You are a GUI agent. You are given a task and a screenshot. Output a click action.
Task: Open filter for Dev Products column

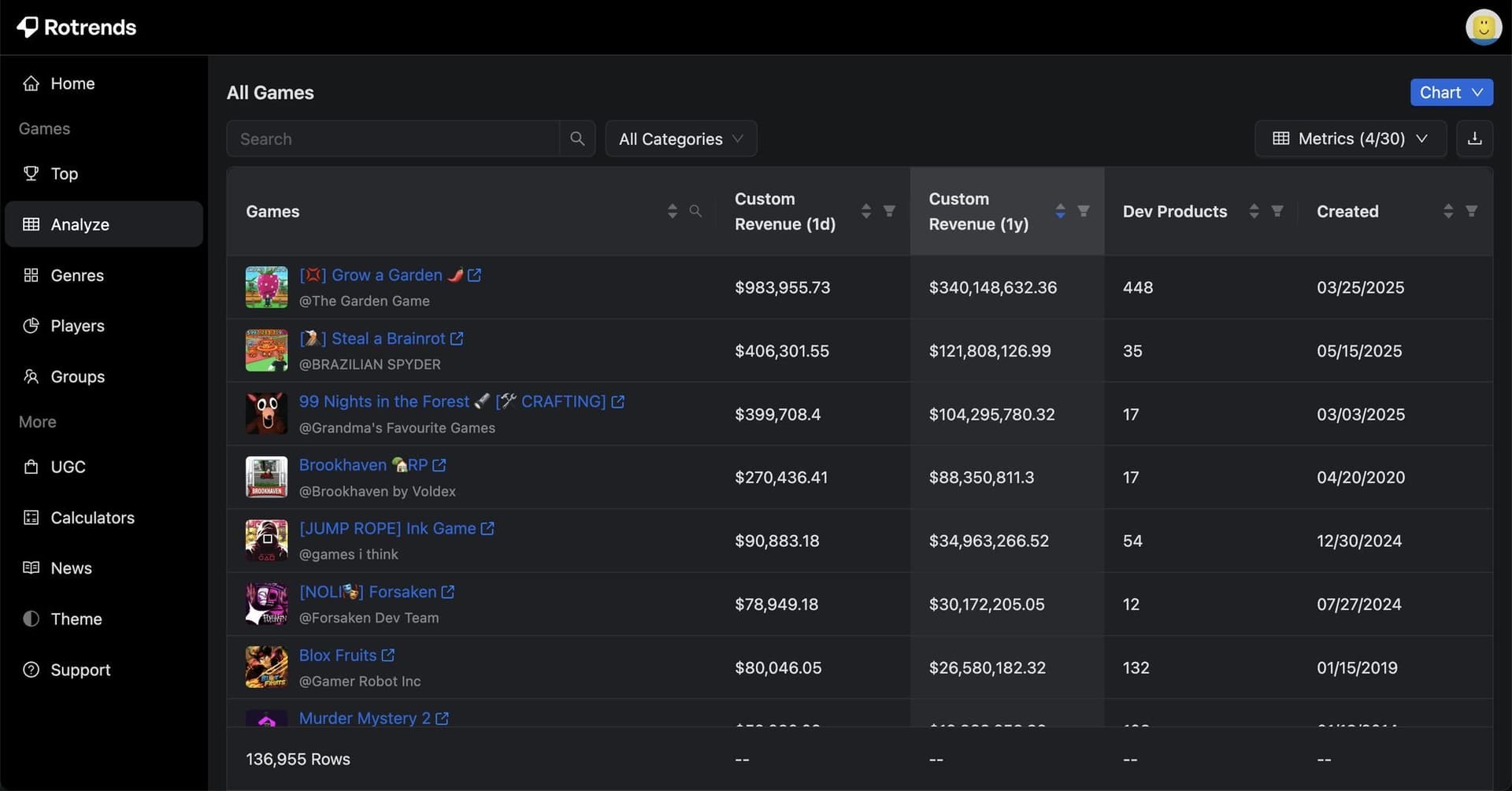coord(1277,211)
